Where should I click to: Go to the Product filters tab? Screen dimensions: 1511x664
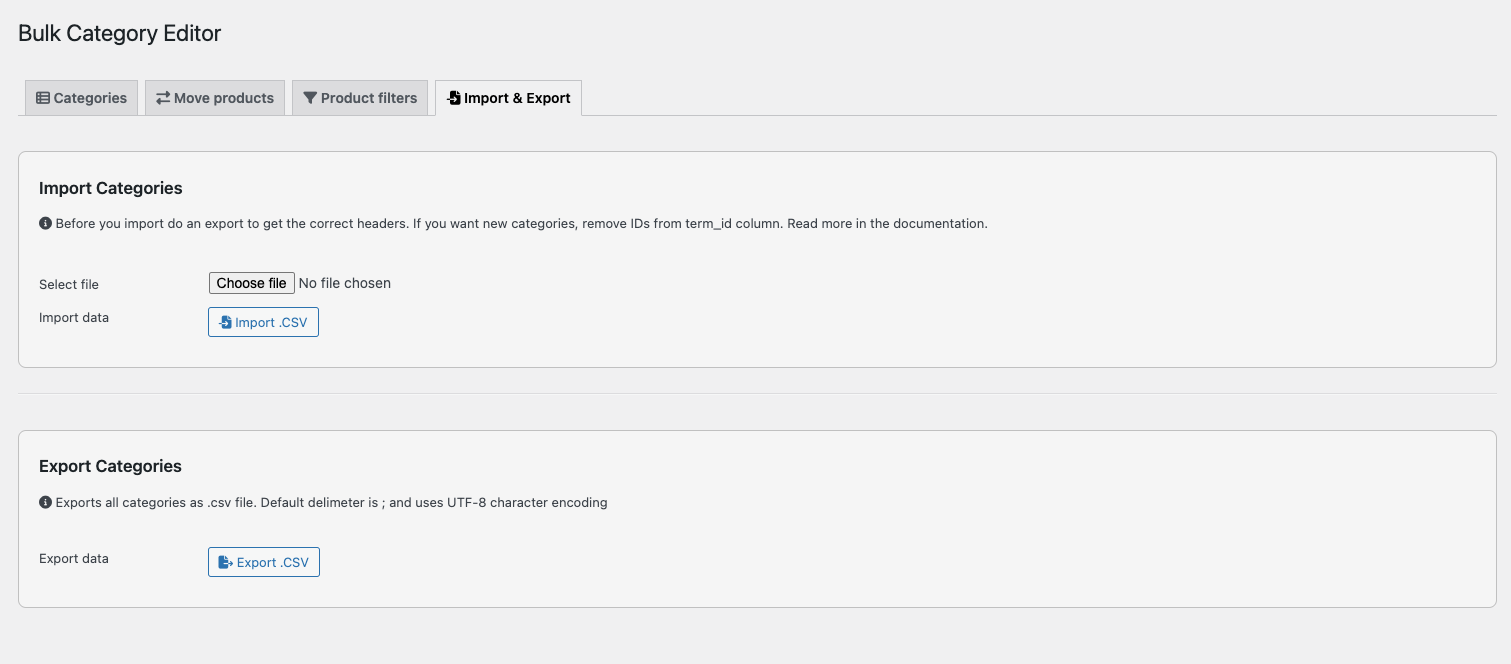click(x=369, y=98)
